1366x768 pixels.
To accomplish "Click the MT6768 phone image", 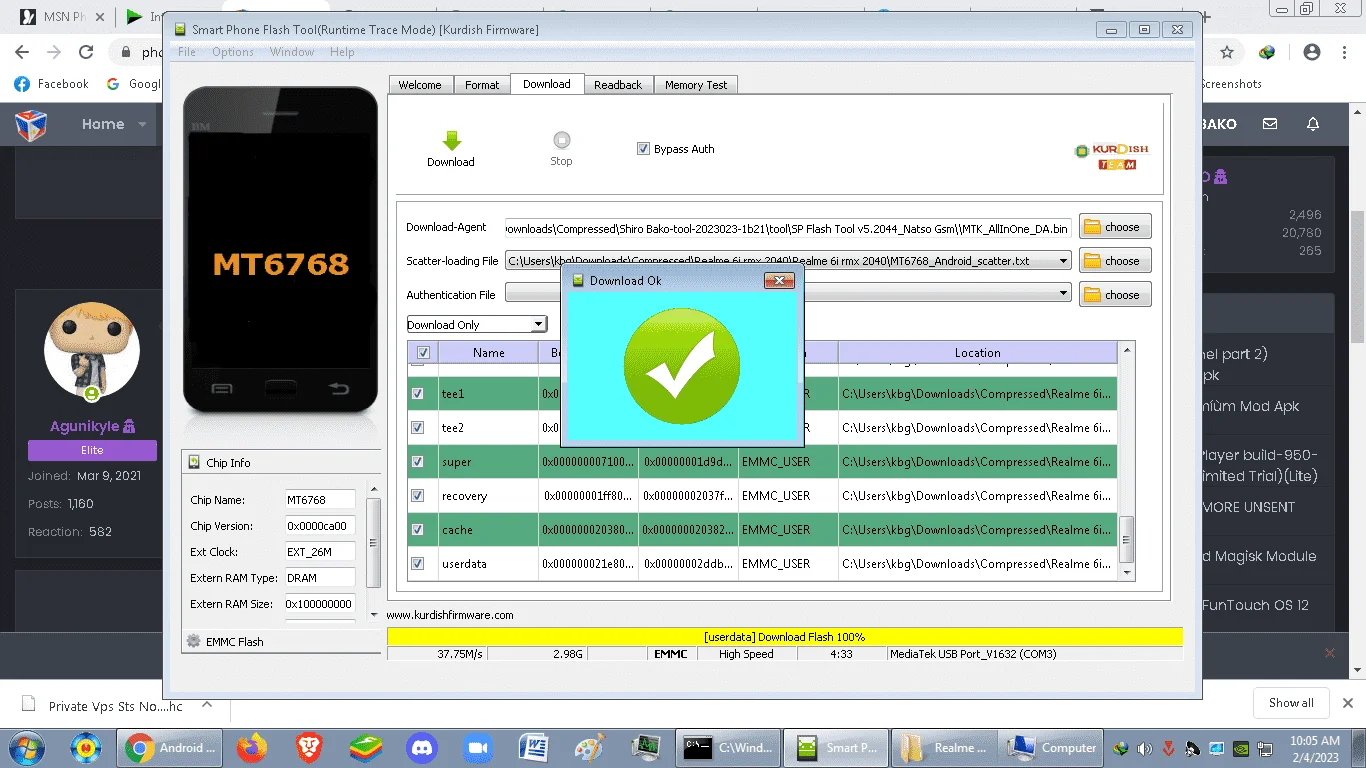I will point(281,250).
